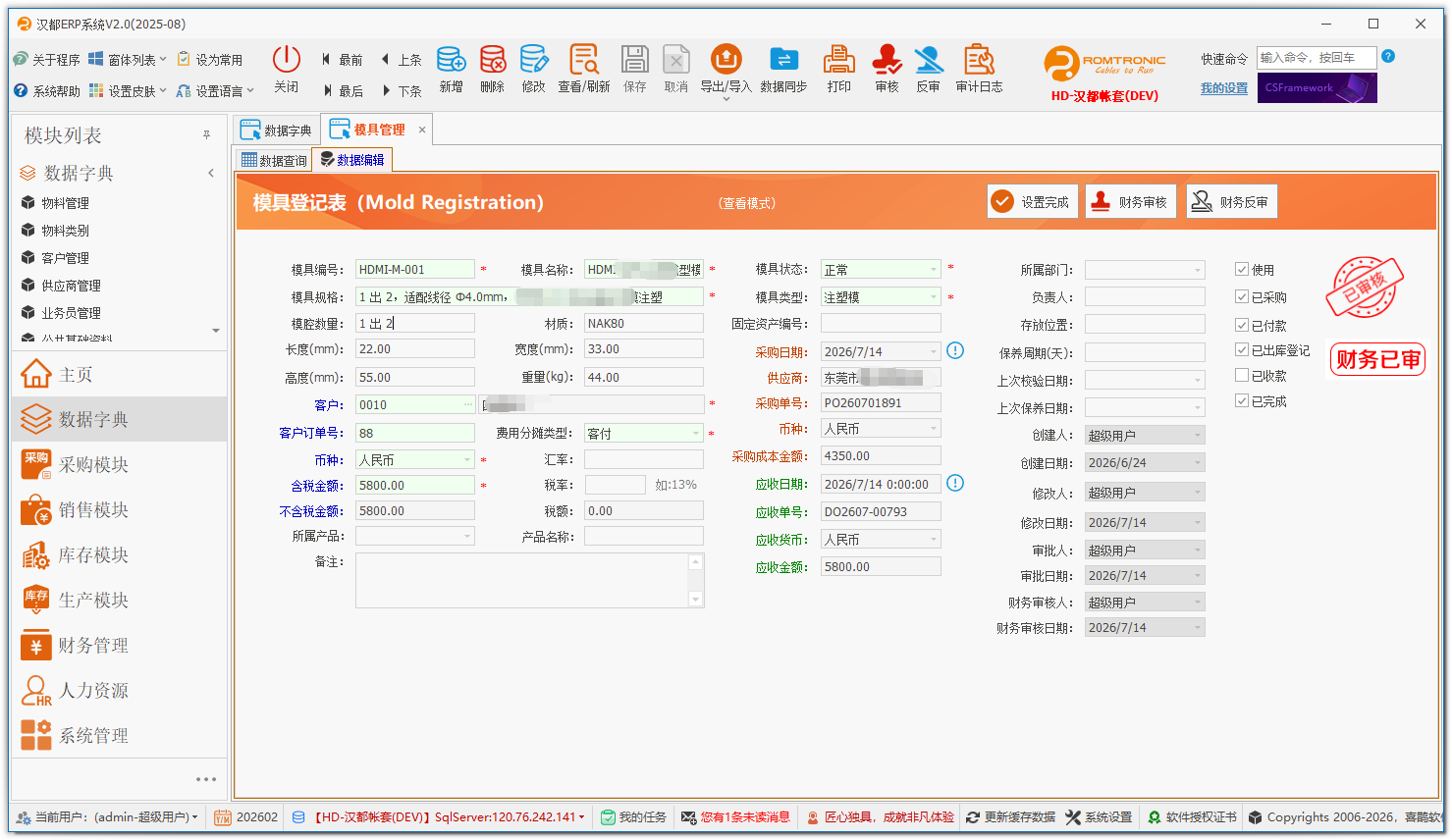Open 系统管理 in the sidebar
The height and width of the screenshot is (840, 1452).
119,735
